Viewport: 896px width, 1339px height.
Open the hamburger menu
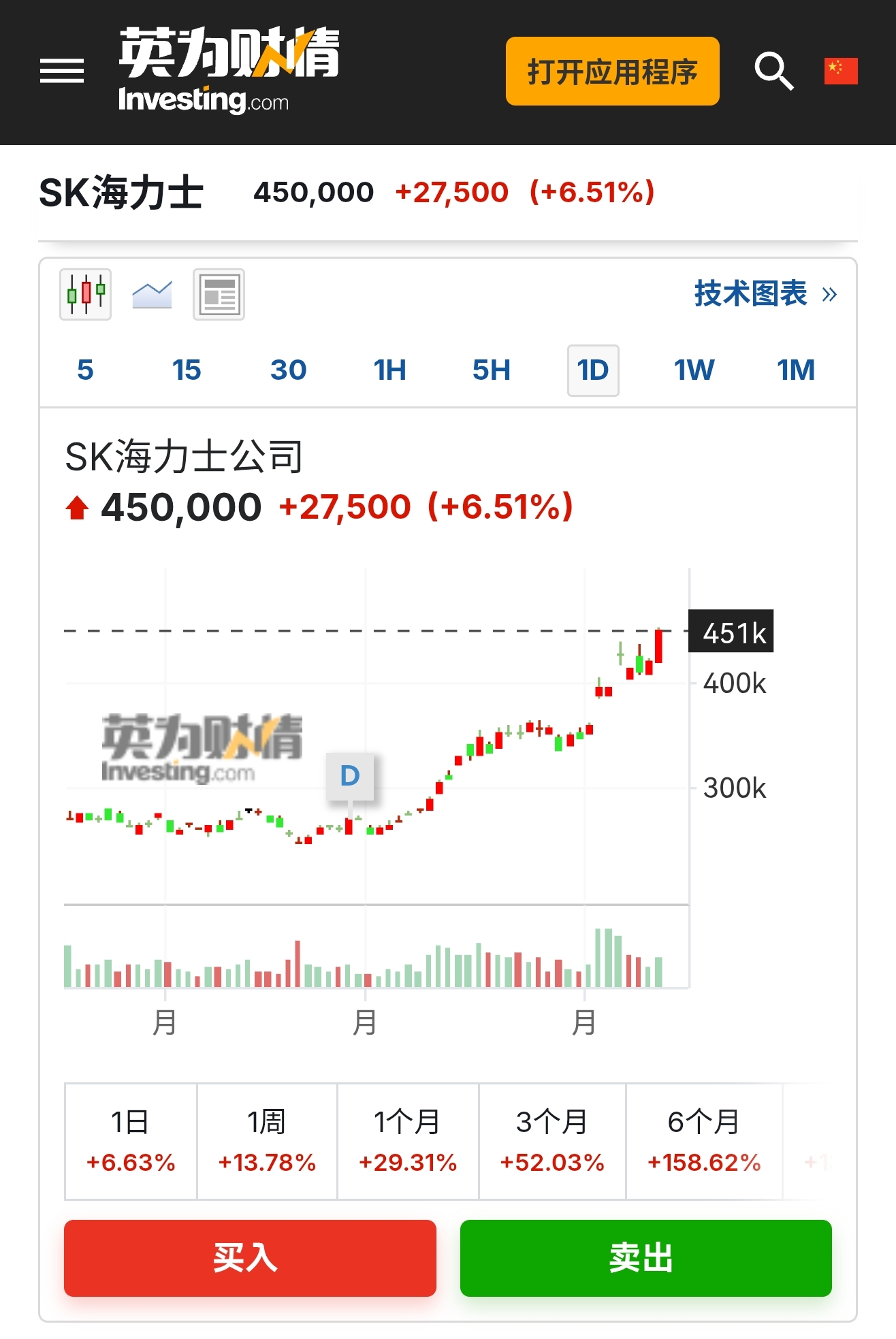62,71
